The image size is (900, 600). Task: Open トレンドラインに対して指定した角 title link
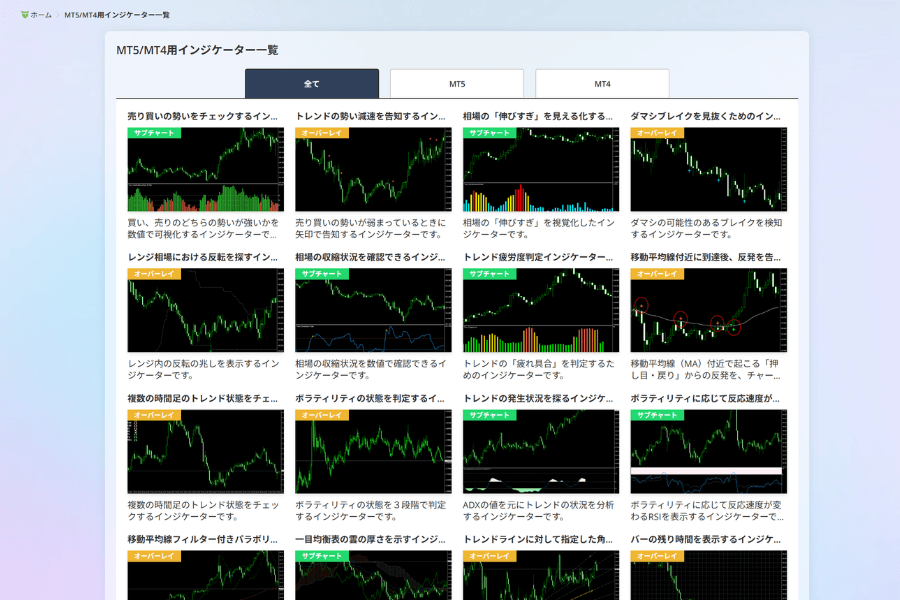point(538,540)
